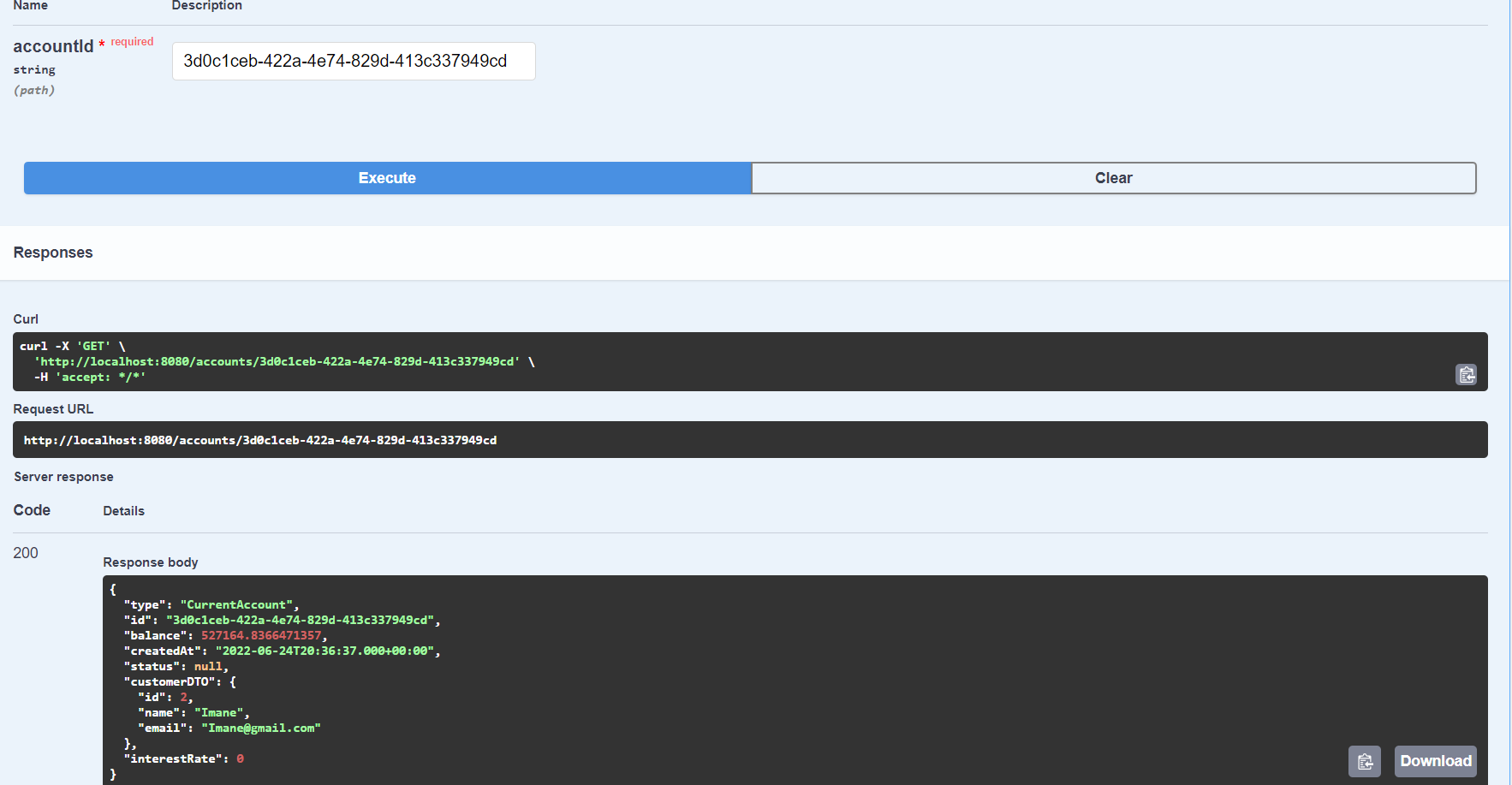
Task: Click the accountId value input field
Action: point(353,61)
